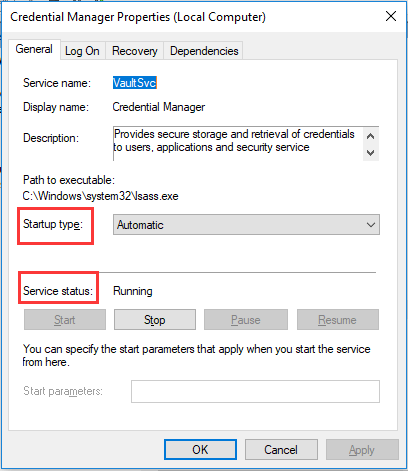Expand the Startup type dropdown
Image resolution: width=408 pixels, height=471 pixels.
click(246, 225)
